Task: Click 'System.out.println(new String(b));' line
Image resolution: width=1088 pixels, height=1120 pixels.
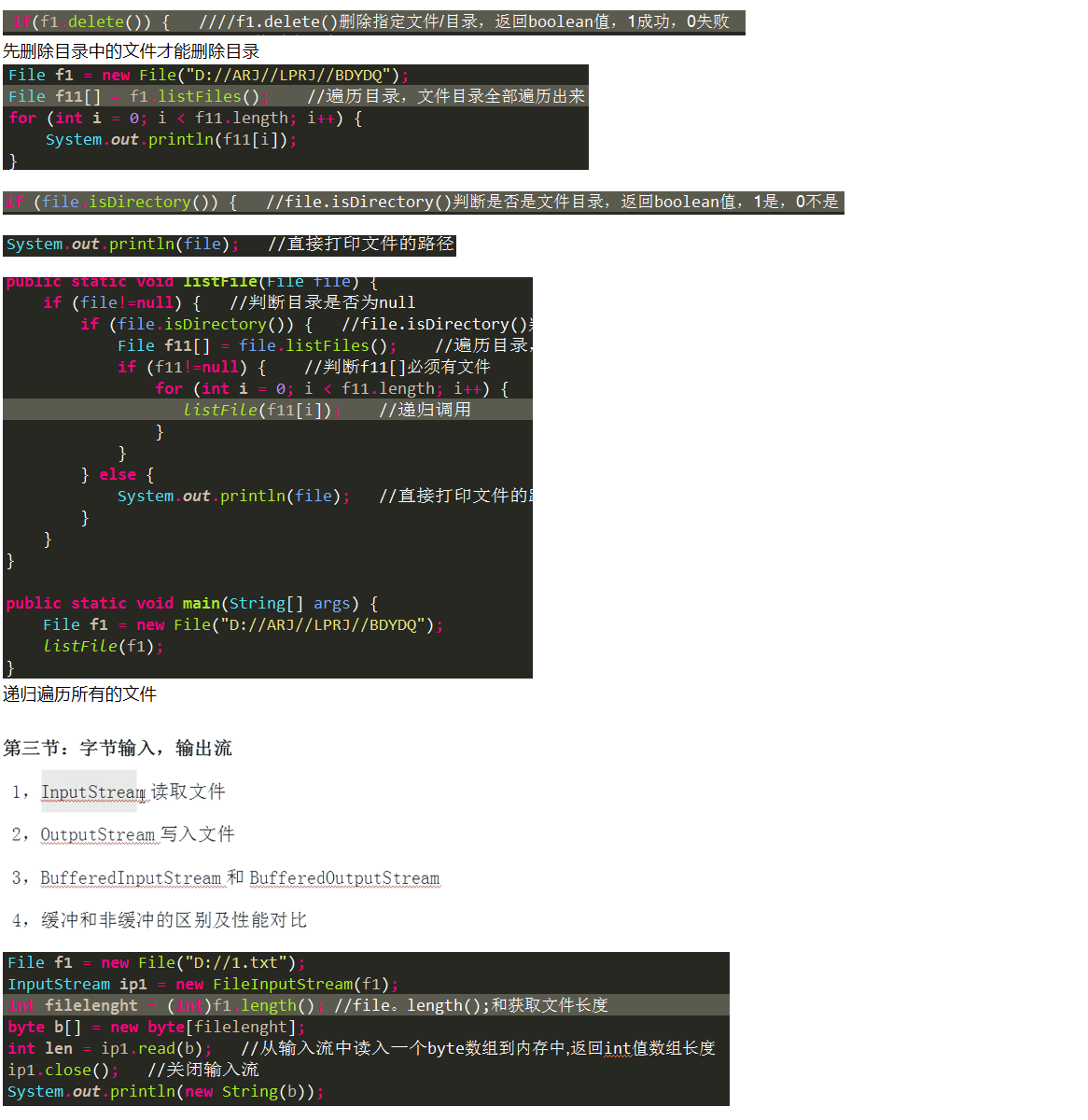Action: tap(166, 1092)
